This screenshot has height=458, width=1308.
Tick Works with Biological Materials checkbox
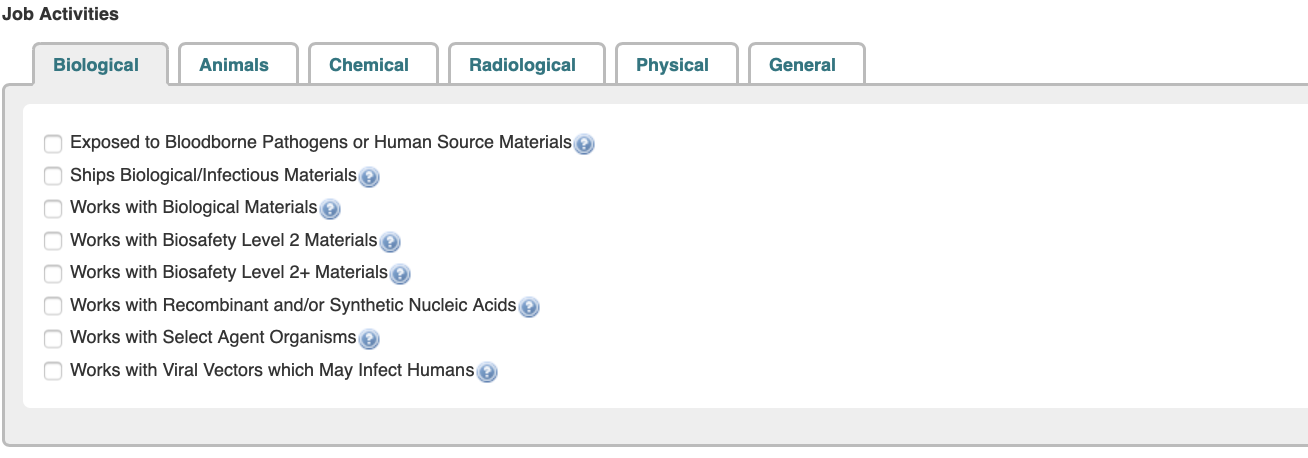pyautogui.click(x=53, y=209)
